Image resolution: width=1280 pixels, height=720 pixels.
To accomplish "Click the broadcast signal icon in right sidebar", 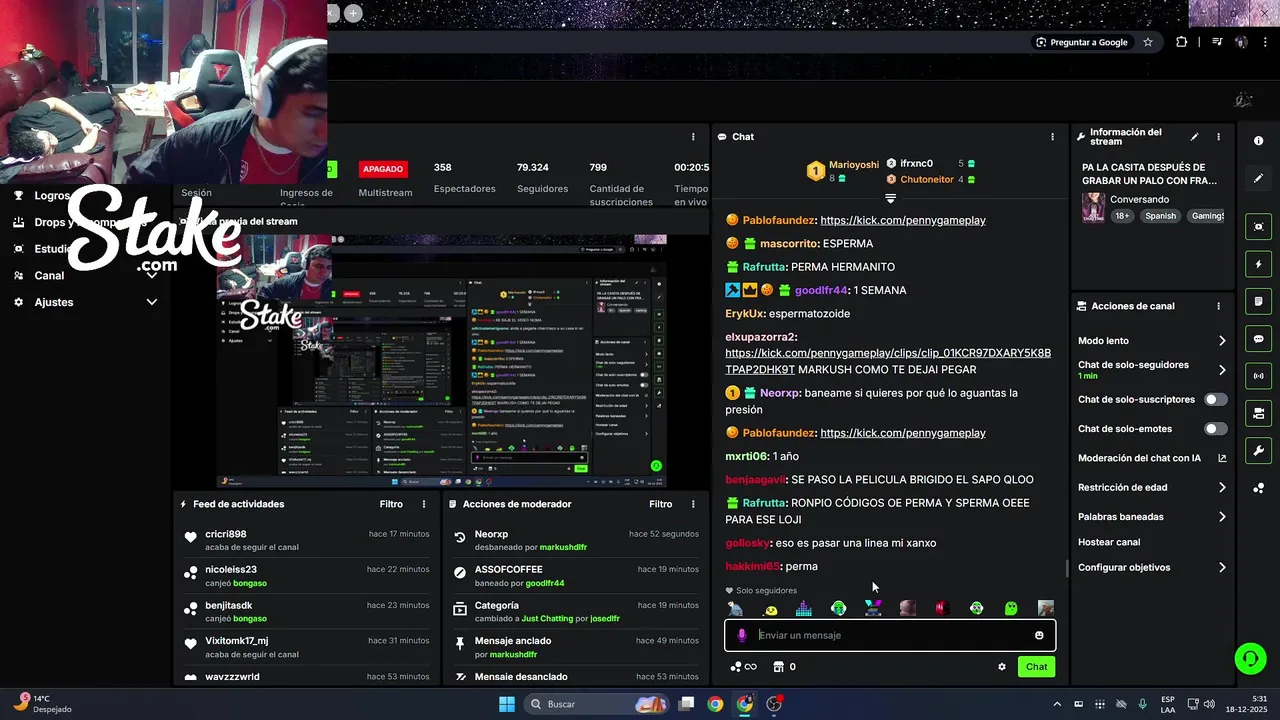I will pos(1258,376).
